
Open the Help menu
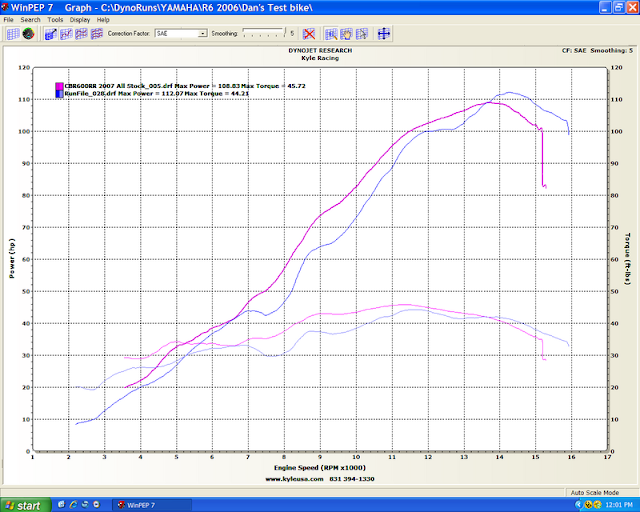tap(103, 20)
